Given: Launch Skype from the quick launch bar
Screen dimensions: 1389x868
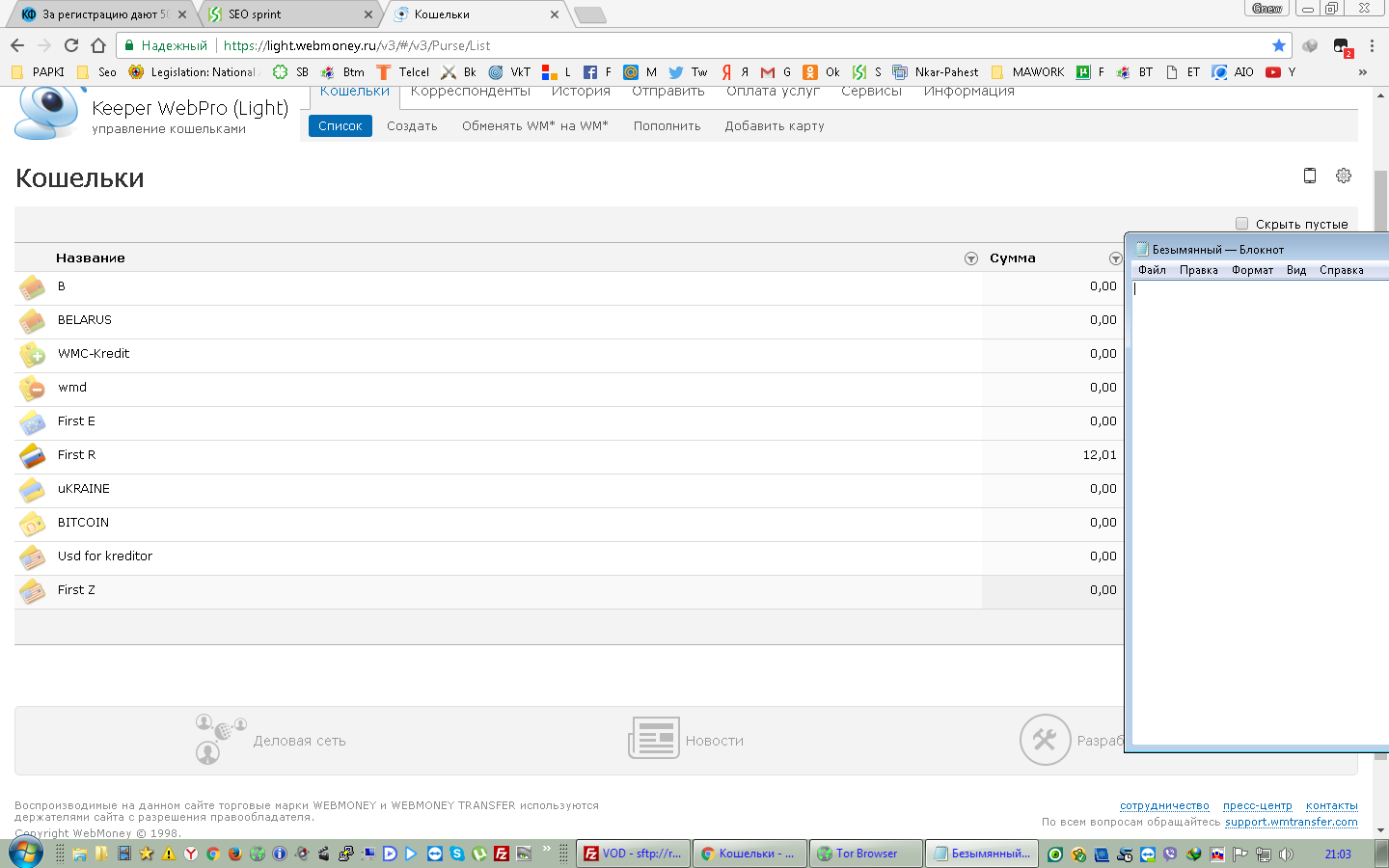Looking at the screenshot, I should (457, 854).
